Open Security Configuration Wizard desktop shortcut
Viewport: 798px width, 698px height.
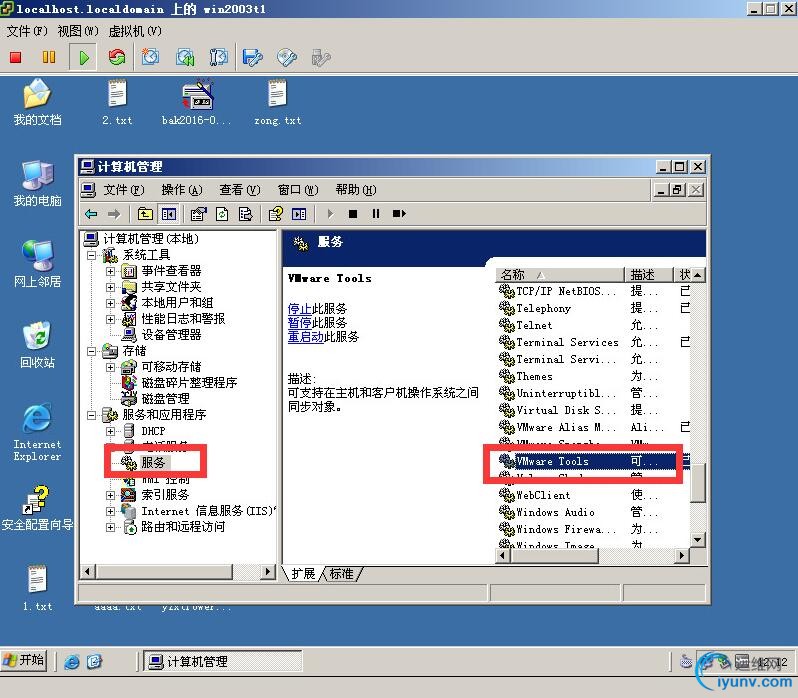37,508
